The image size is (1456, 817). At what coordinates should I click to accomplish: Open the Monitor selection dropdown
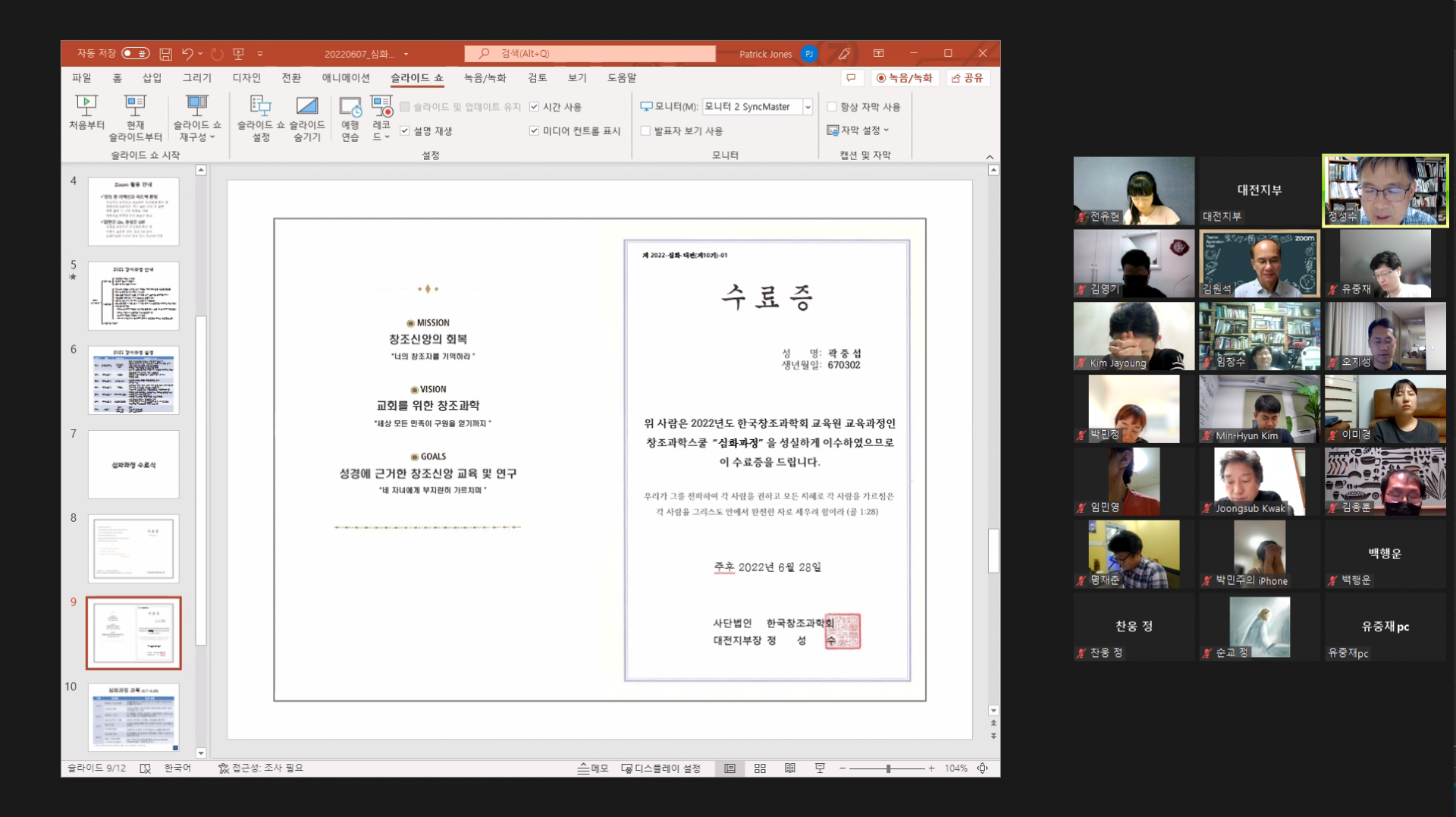coord(808,107)
